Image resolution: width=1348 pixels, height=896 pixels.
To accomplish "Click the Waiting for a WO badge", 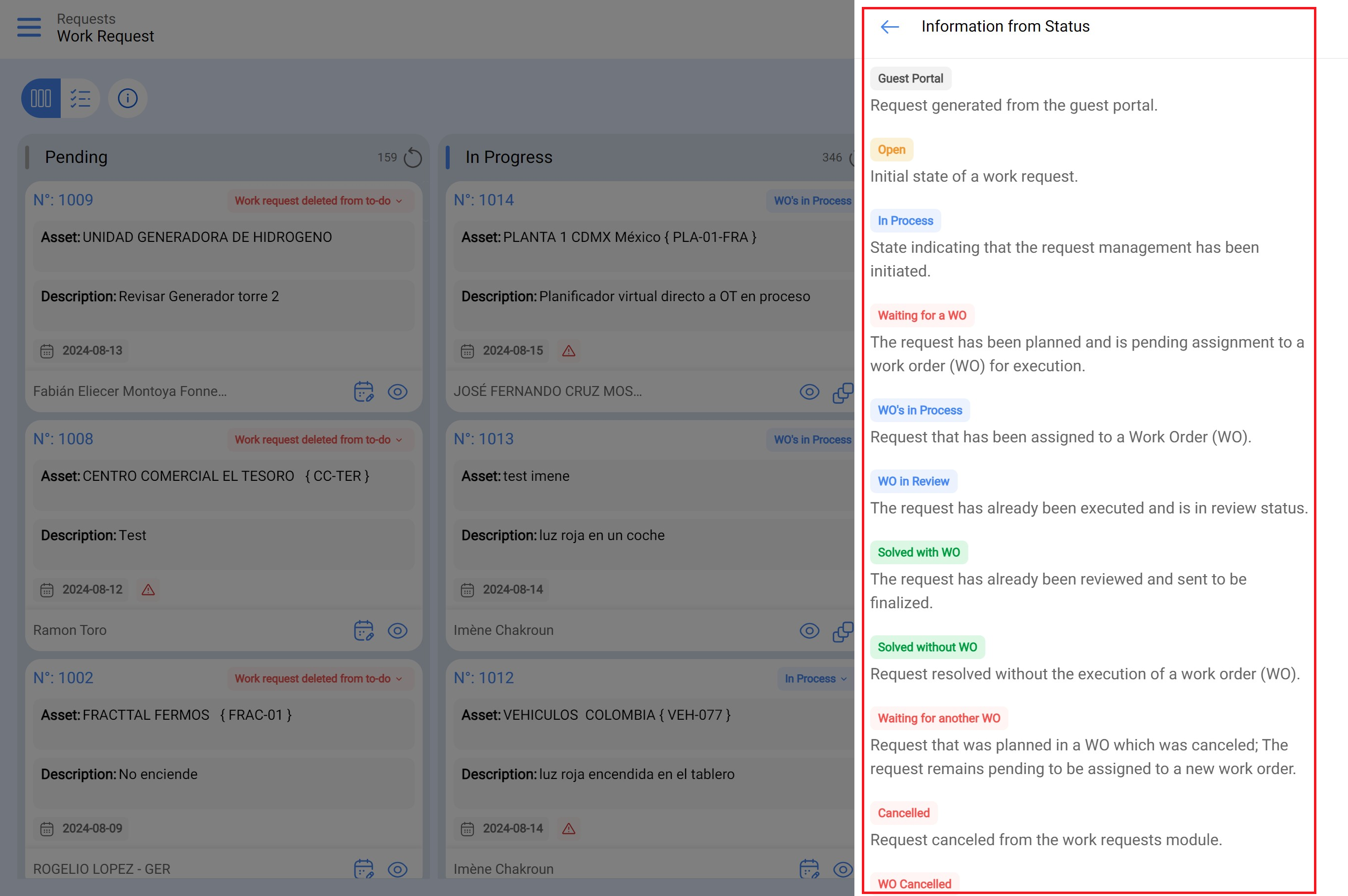I will click(922, 315).
